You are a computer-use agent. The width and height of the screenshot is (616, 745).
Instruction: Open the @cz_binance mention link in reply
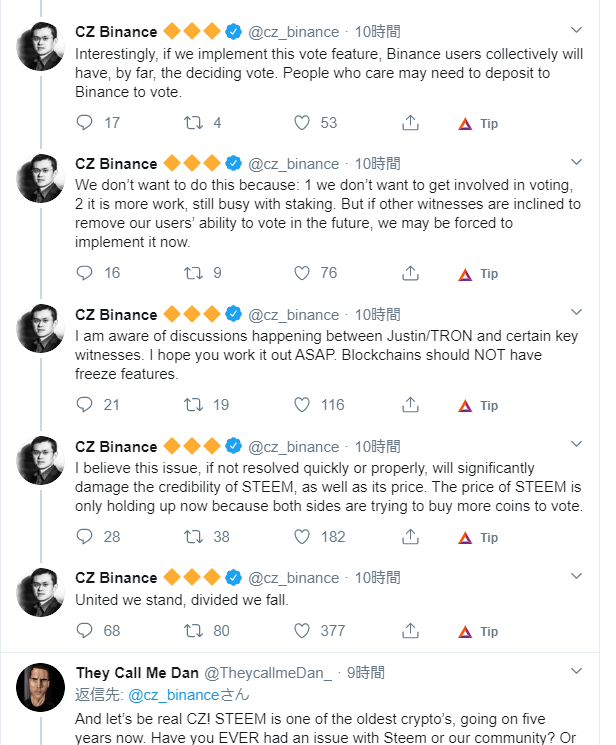pos(173,694)
